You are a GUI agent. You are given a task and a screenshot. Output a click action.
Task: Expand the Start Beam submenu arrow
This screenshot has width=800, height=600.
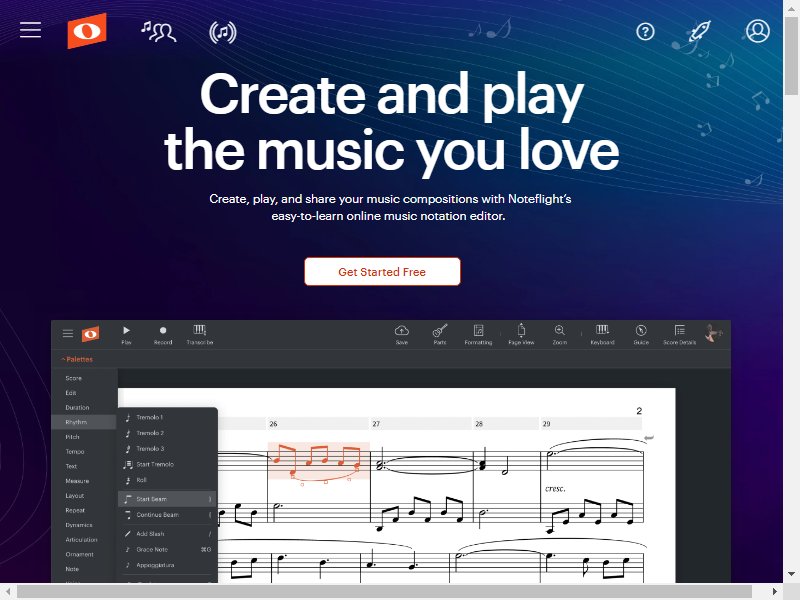point(210,499)
